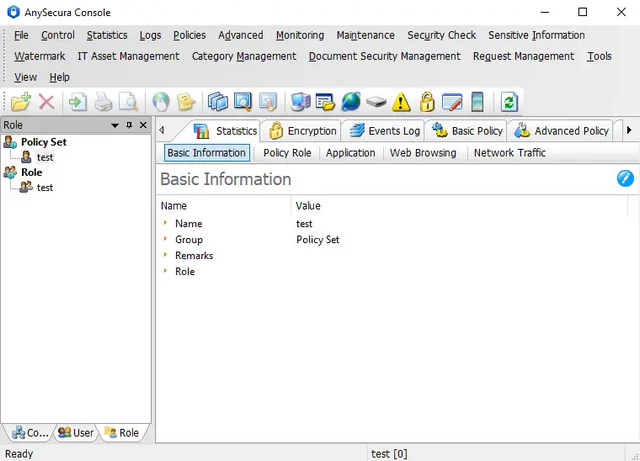Close the Role panel with its X
Viewport: 640px width, 461px height.
point(143,125)
